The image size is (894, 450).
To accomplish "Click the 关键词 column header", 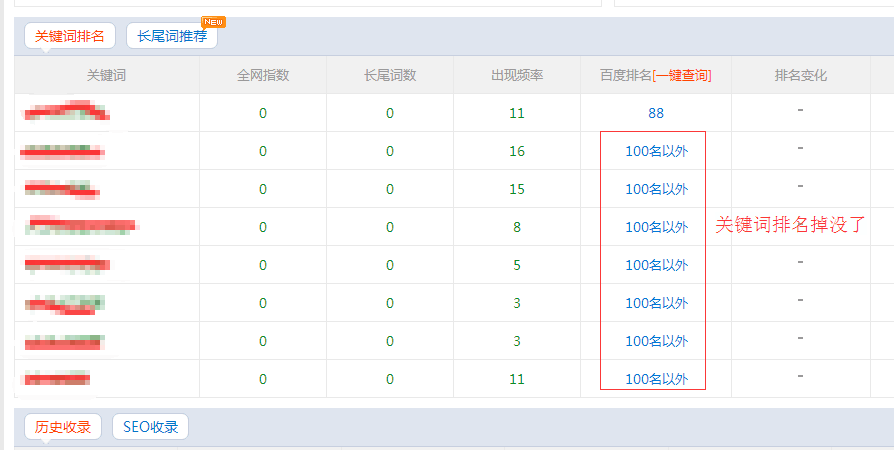I will point(107,75).
